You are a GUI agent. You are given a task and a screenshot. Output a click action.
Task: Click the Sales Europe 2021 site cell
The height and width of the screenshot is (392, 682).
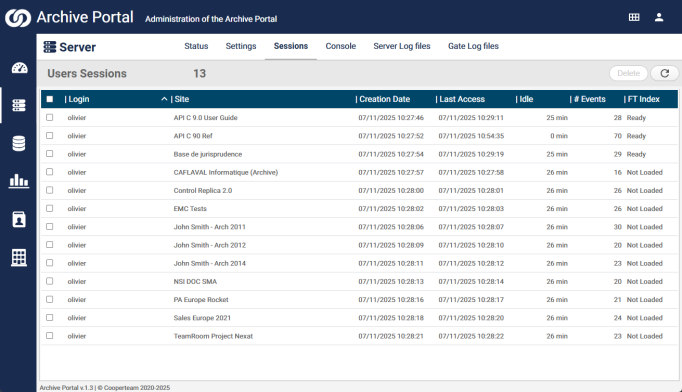(202, 318)
